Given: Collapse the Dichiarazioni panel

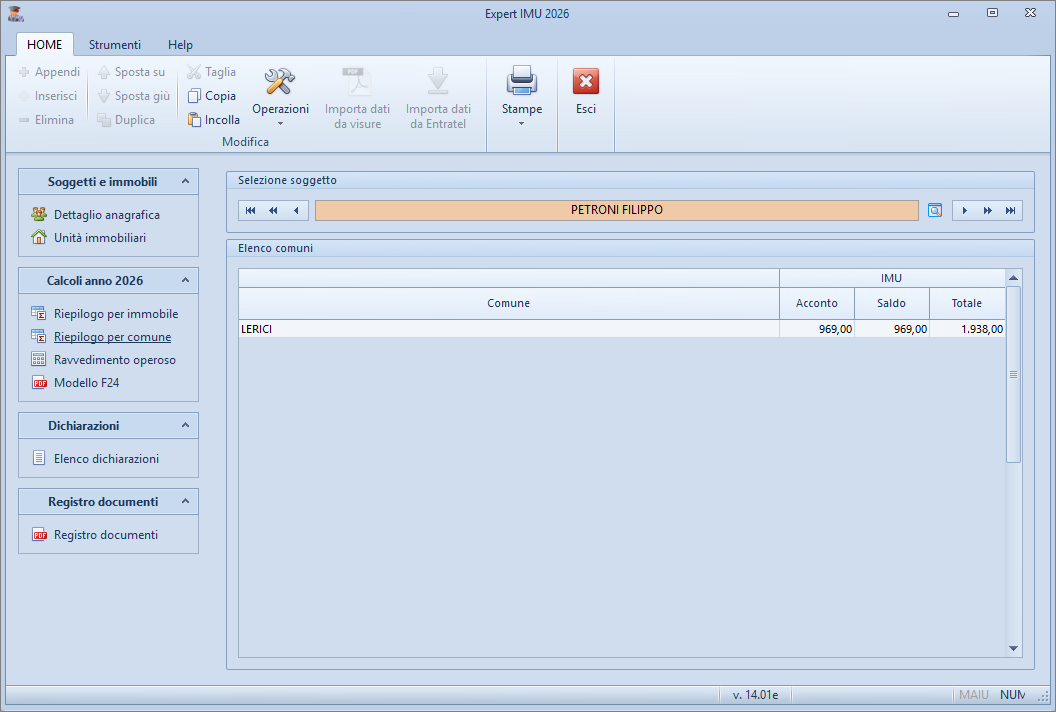Looking at the screenshot, I should point(184,426).
